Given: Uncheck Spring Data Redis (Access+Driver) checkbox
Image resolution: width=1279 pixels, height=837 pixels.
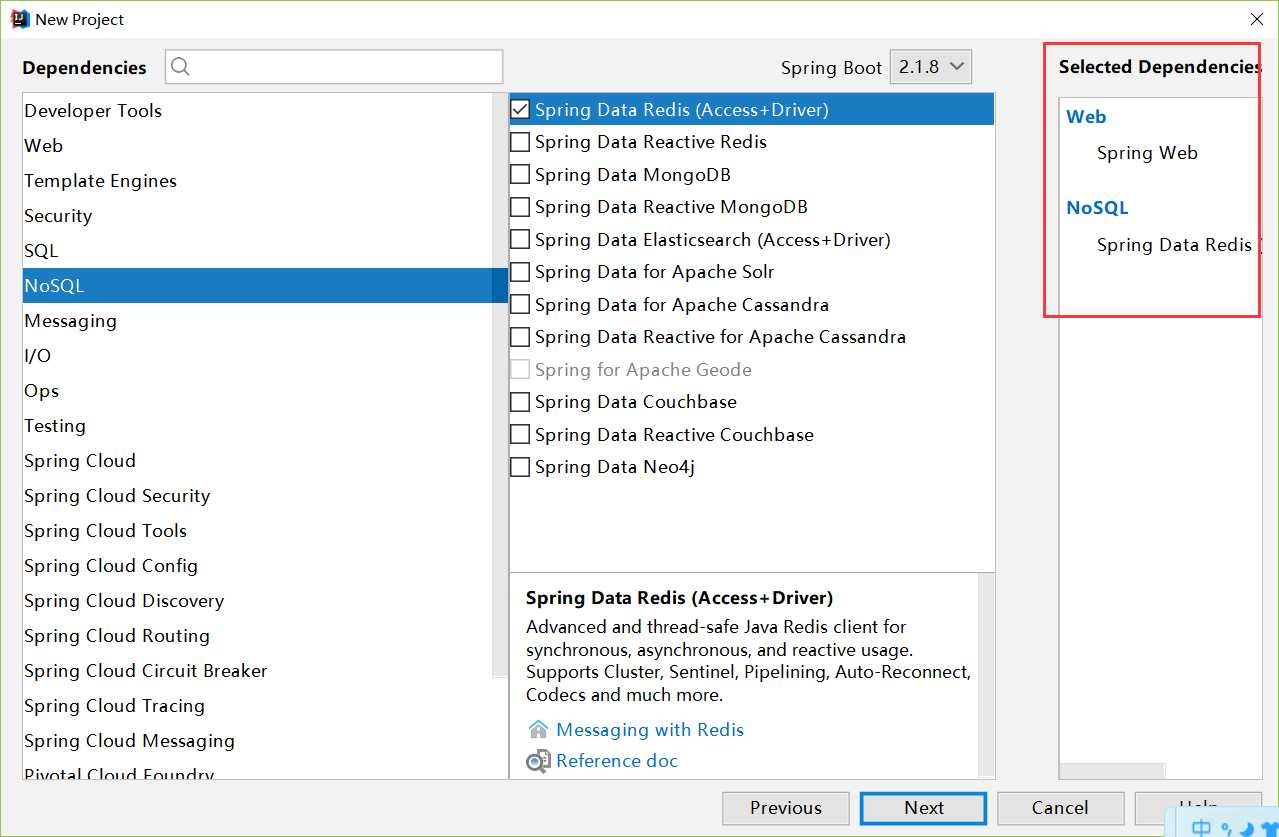Looking at the screenshot, I should click(520, 110).
